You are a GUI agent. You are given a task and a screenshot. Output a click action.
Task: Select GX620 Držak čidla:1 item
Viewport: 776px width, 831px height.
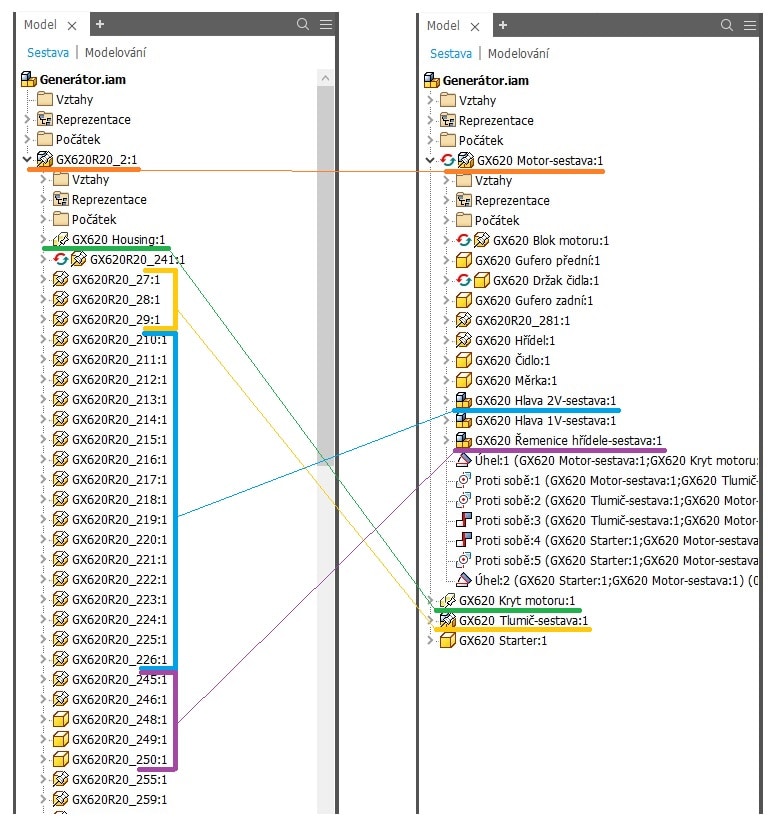coord(546,280)
